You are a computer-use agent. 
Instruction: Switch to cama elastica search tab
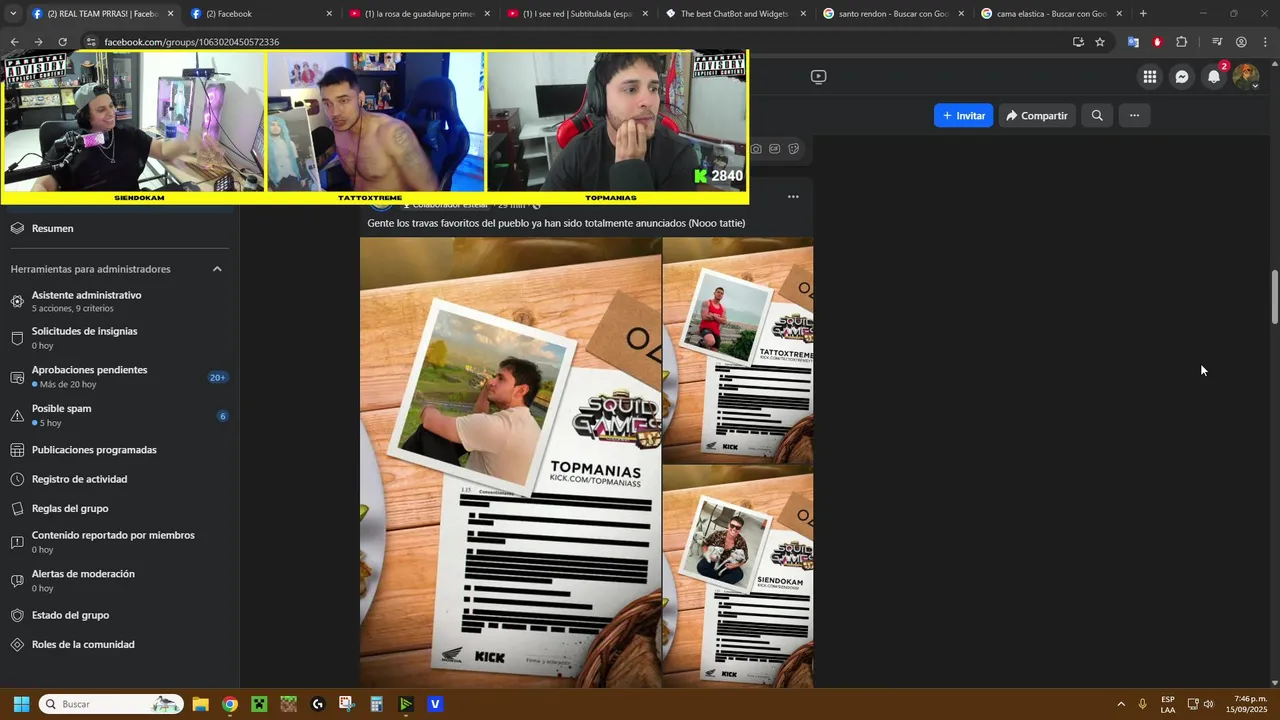(1051, 14)
